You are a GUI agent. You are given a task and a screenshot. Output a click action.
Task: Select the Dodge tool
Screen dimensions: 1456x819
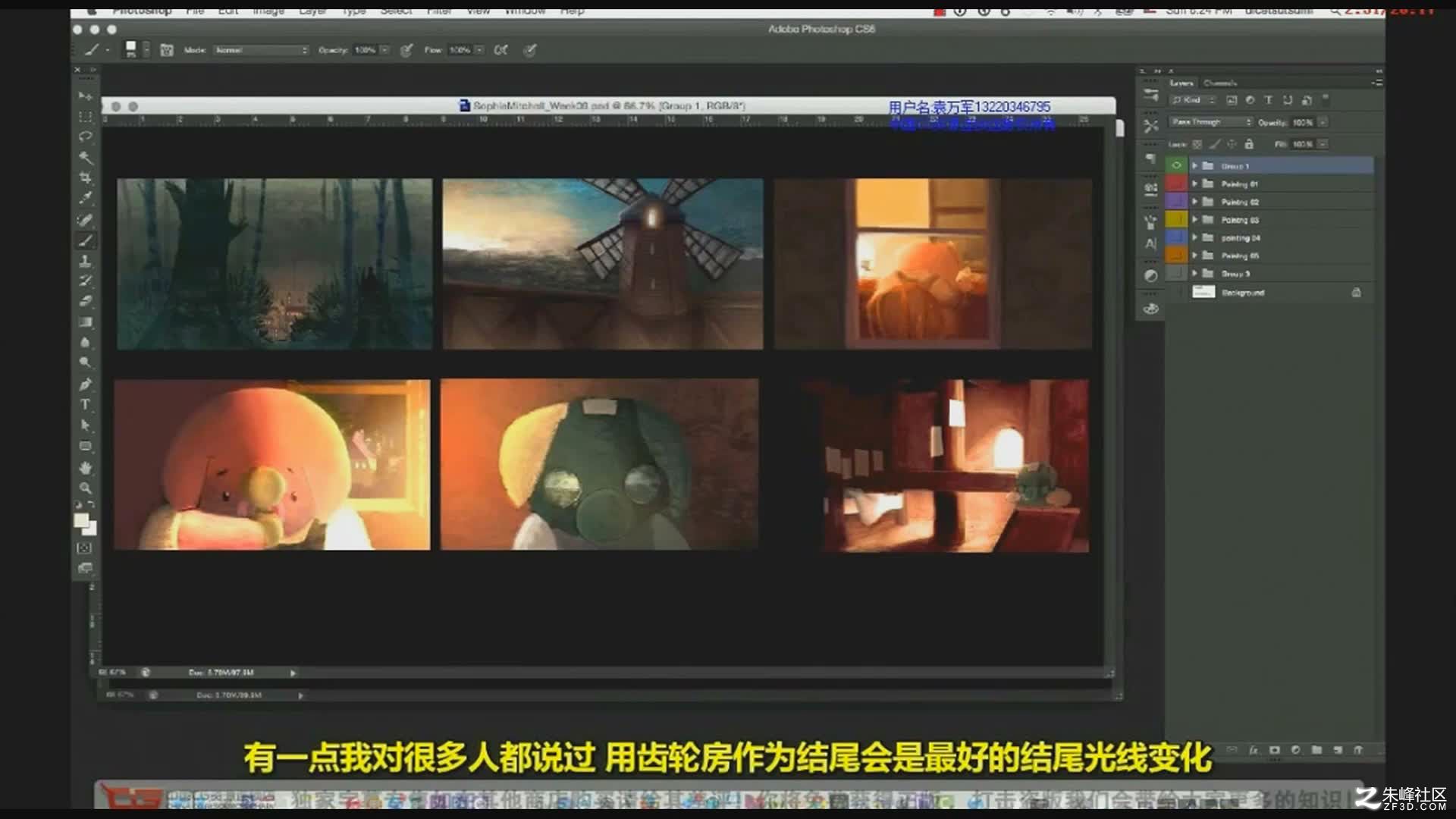pyautogui.click(x=85, y=362)
